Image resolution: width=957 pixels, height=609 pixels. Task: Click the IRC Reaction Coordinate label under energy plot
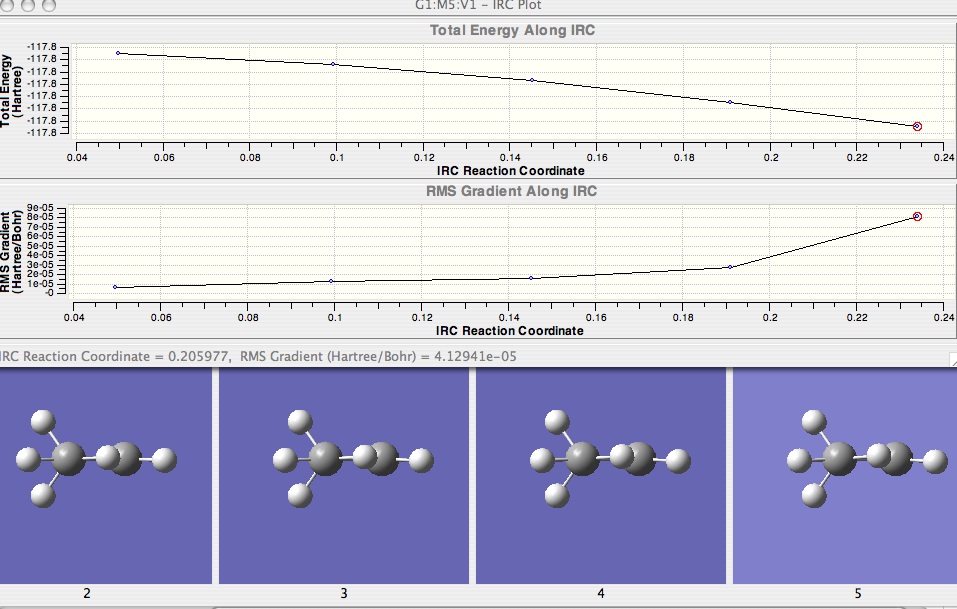510,171
